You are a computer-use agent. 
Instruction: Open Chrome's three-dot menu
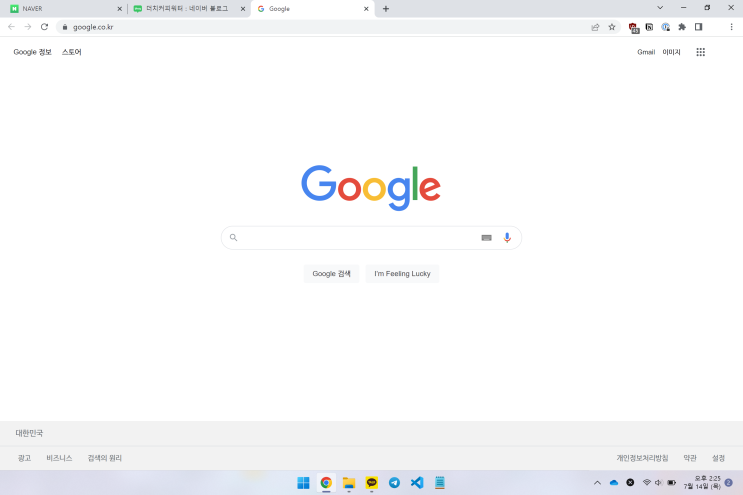[731, 27]
